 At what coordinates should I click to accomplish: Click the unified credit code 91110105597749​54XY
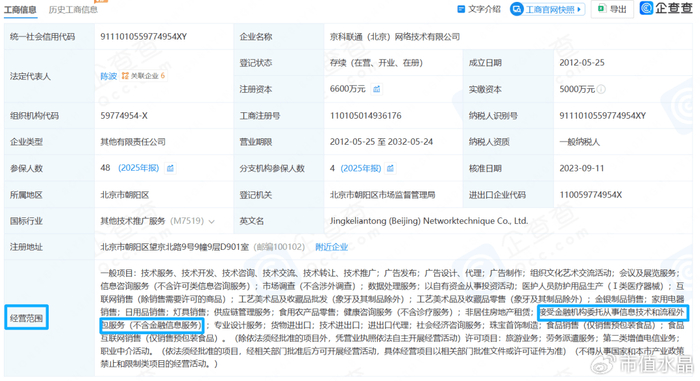(x=144, y=37)
